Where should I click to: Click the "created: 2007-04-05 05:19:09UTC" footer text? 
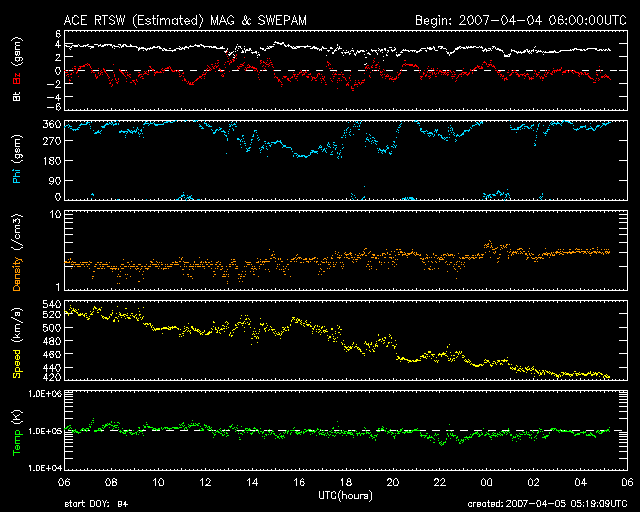pos(547,504)
